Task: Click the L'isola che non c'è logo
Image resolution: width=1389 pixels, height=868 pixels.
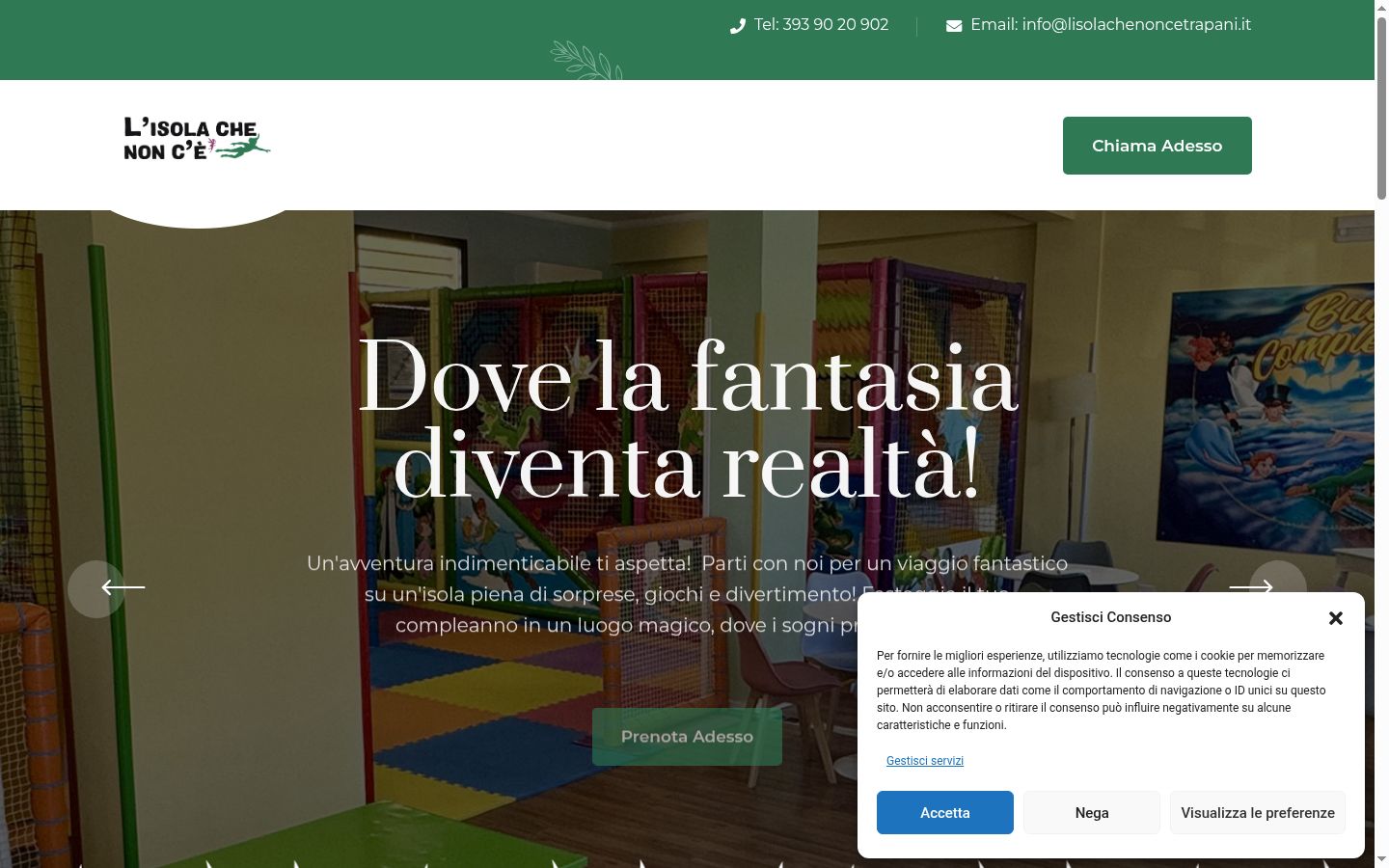Action: [198, 140]
